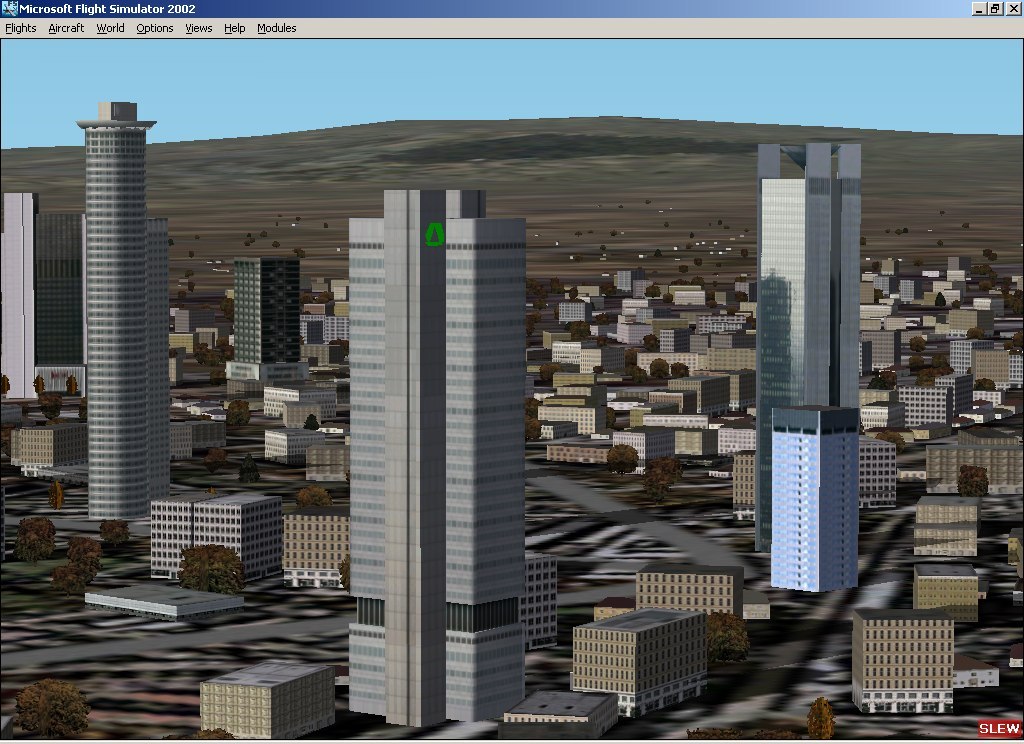
Task: Click the green logo on central skyscraper
Action: (434, 235)
